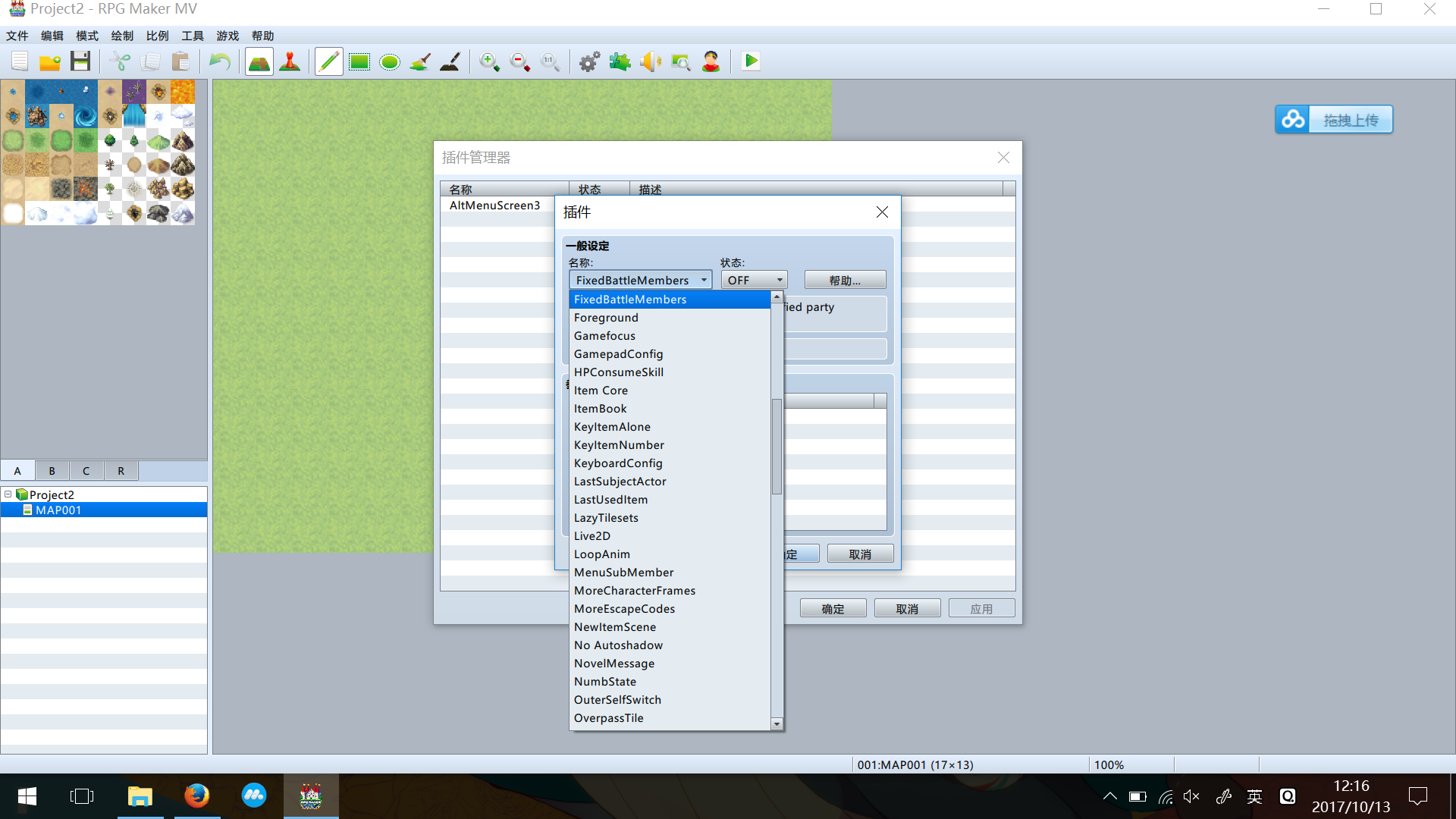Click the Cut scissors icon
This screenshot has width=1456, height=819.
point(120,61)
